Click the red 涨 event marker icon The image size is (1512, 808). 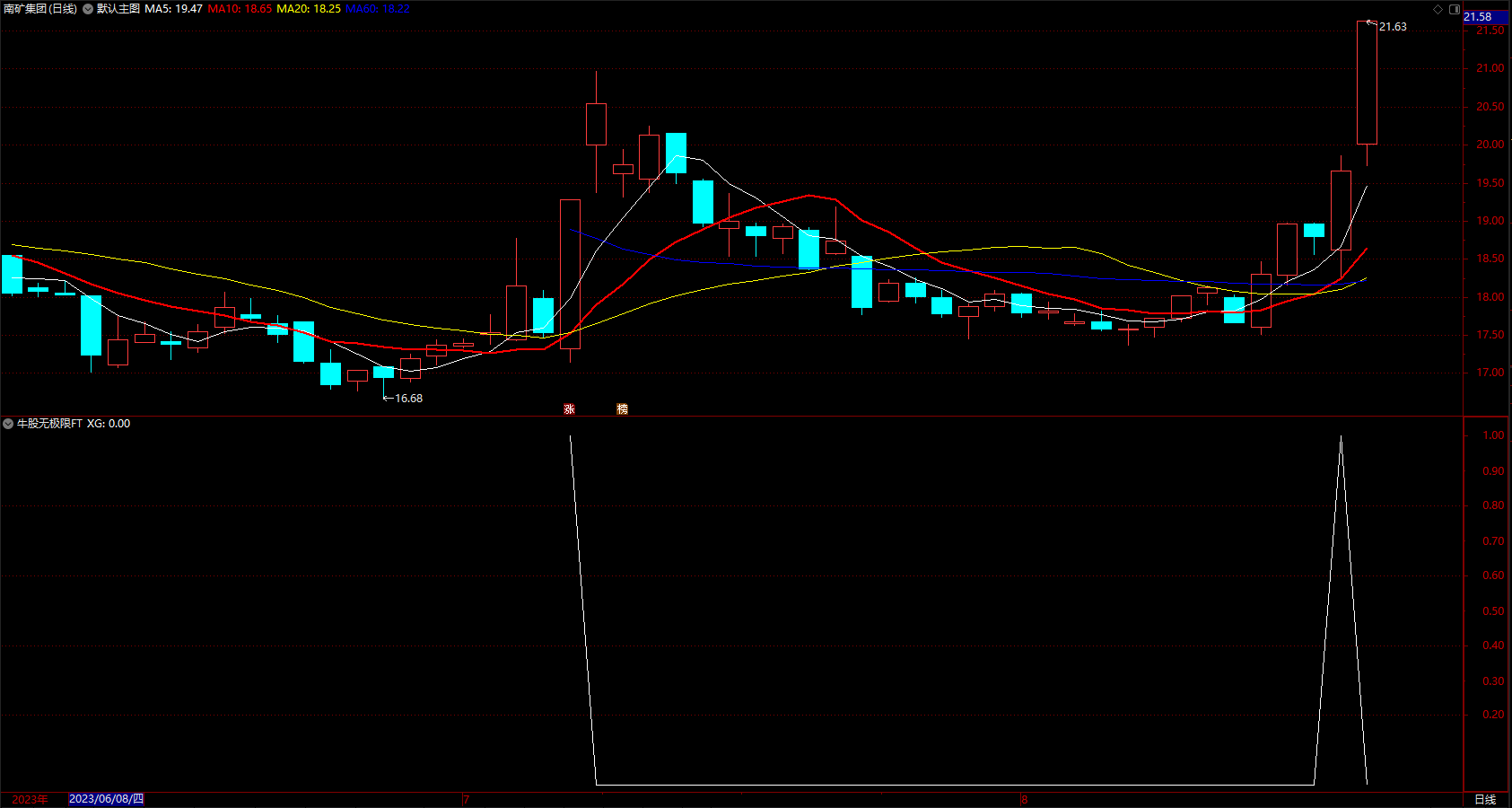[569, 408]
